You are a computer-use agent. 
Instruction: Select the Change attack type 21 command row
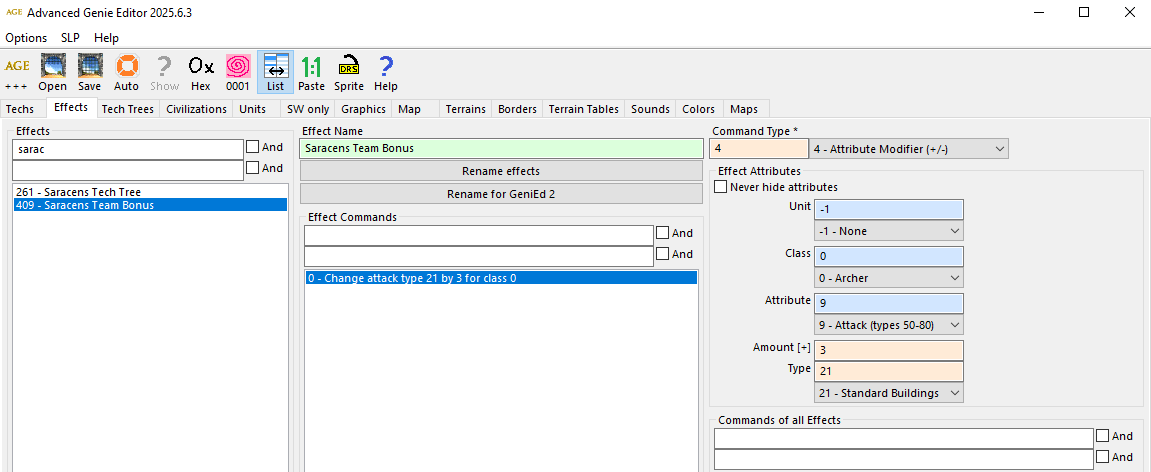(x=501, y=278)
